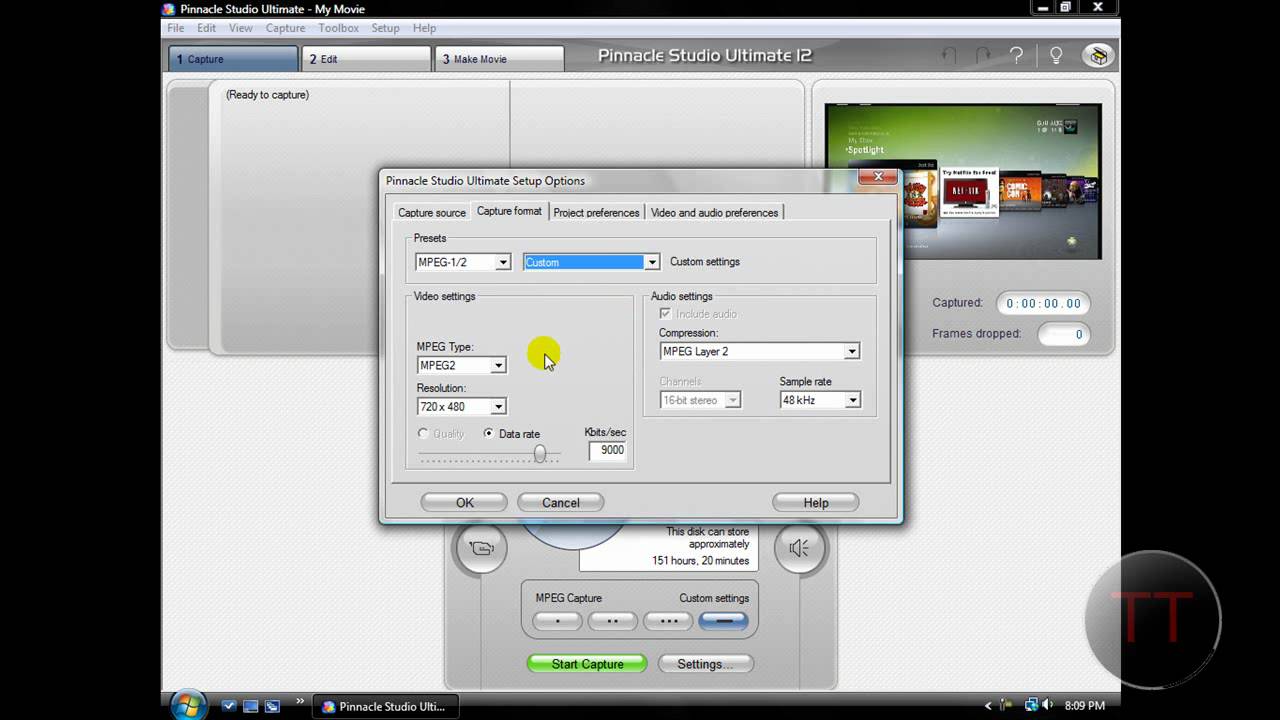Click Cancel in Setup Options dialog
Viewport: 1280px width, 720px height.
click(x=560, y=502)
